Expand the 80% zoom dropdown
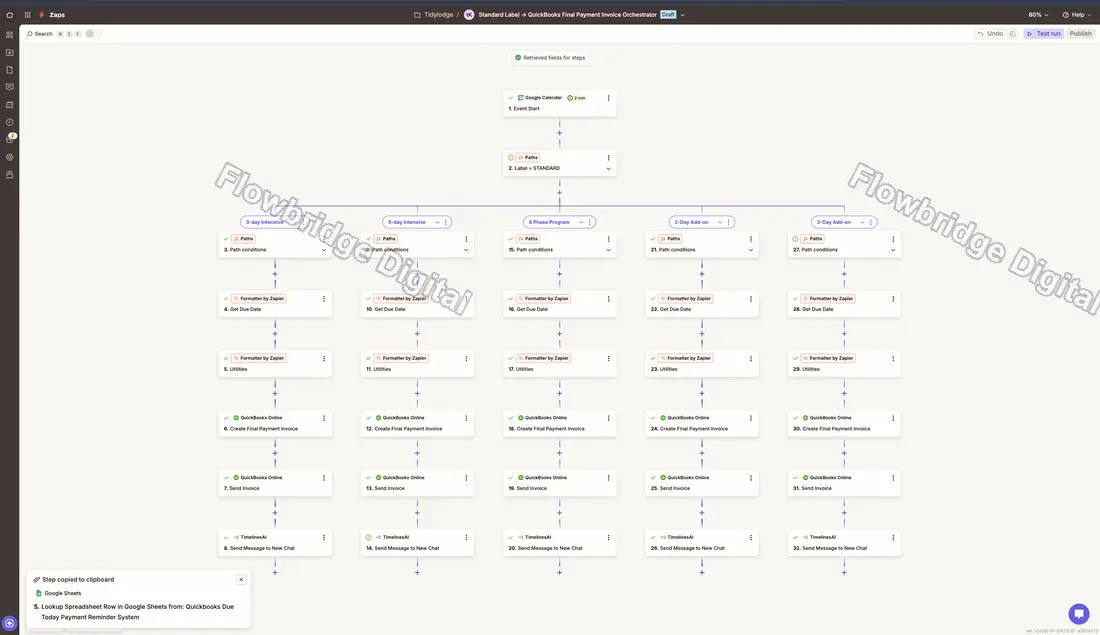The height and width of the screenshot is (635, 1100). point(1038,15)
